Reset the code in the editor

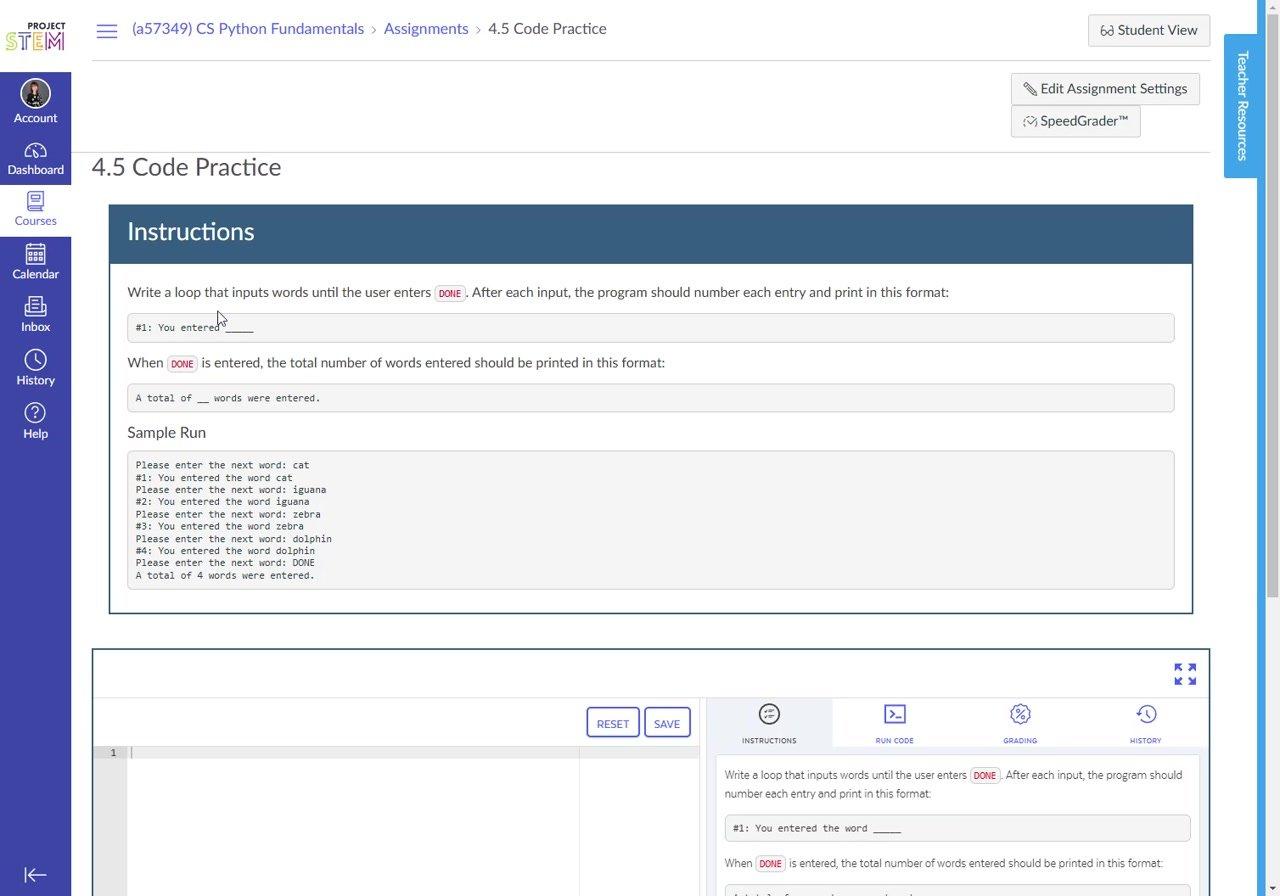(x=612, y=724)
